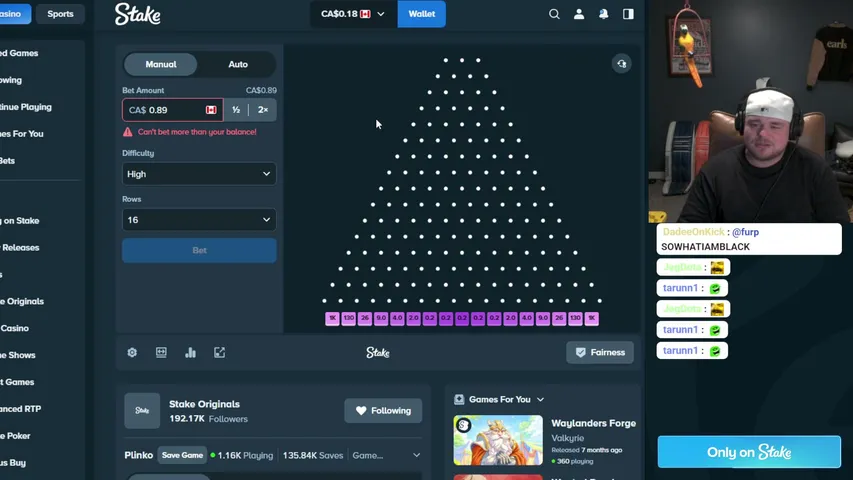Click the Canadian flag in bet amount field

pos(211,110)
